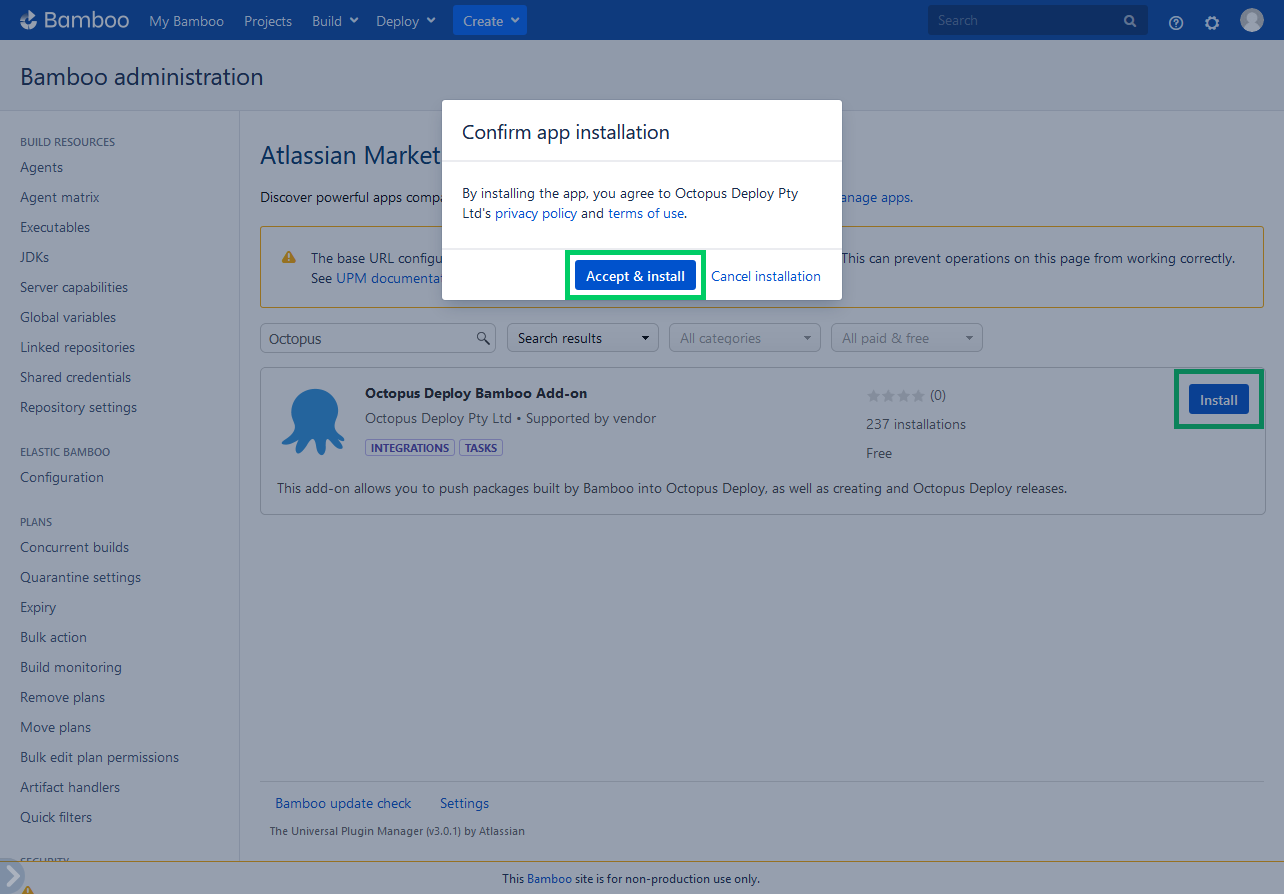
Task: Click Accept & install button
Action: pos(636,276)
